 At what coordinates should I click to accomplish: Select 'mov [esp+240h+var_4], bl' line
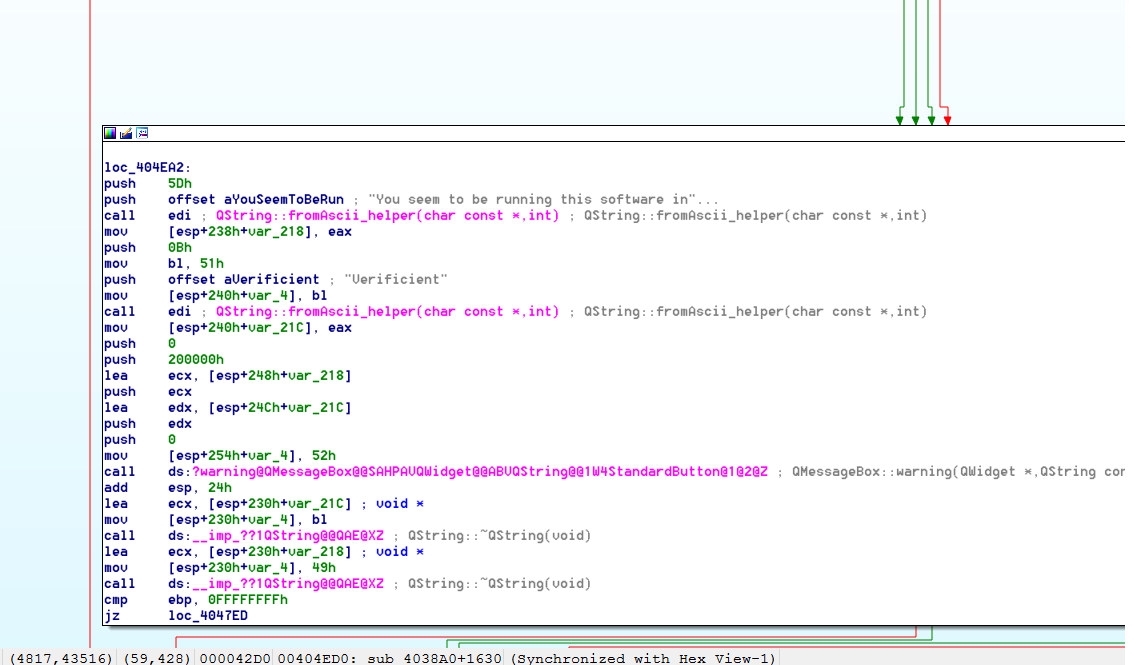pyautogui.click(x=215, y=296)
